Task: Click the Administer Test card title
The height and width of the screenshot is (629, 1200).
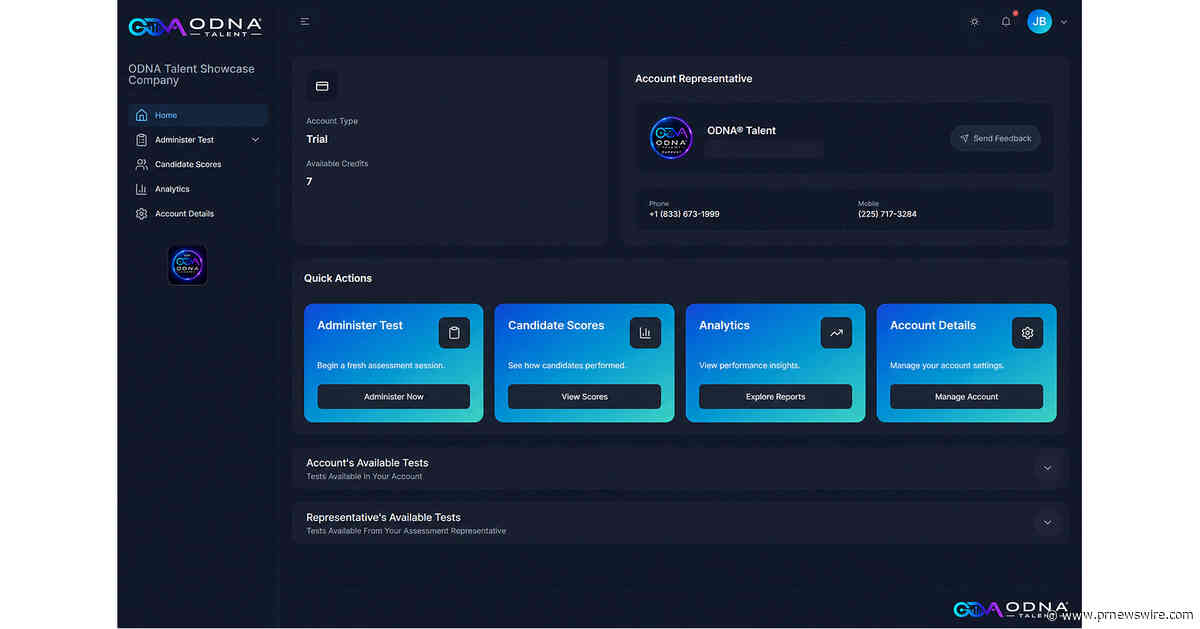Action: tap(360, 325)
